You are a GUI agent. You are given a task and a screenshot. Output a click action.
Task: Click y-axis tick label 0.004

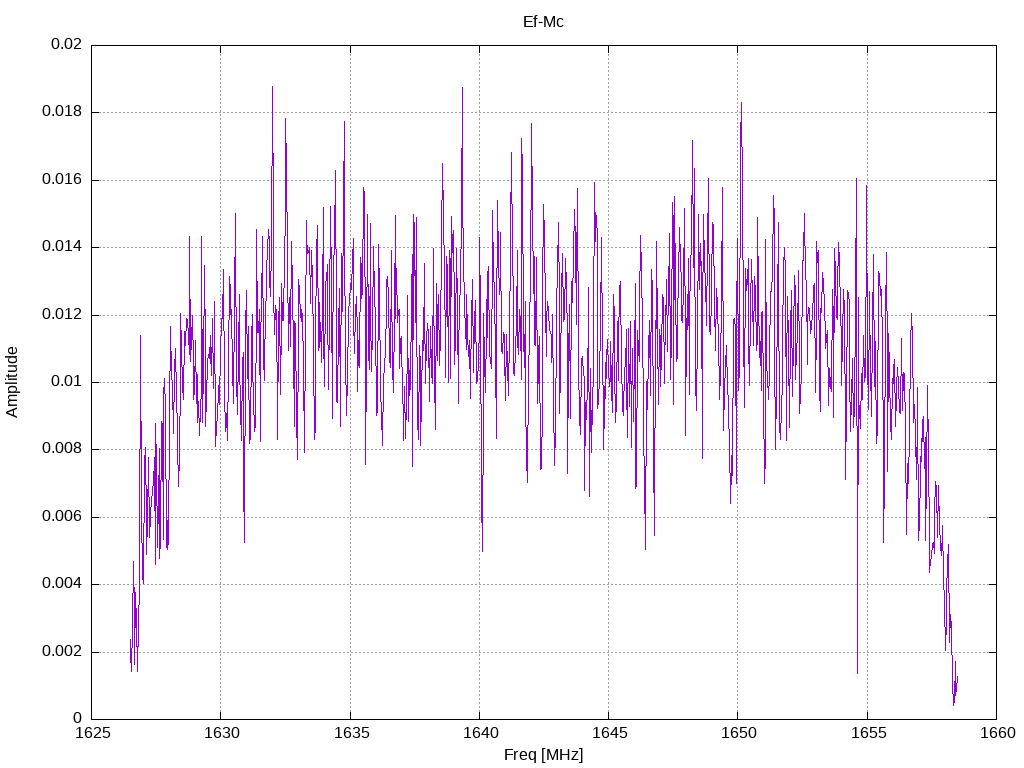click(62, 584)
